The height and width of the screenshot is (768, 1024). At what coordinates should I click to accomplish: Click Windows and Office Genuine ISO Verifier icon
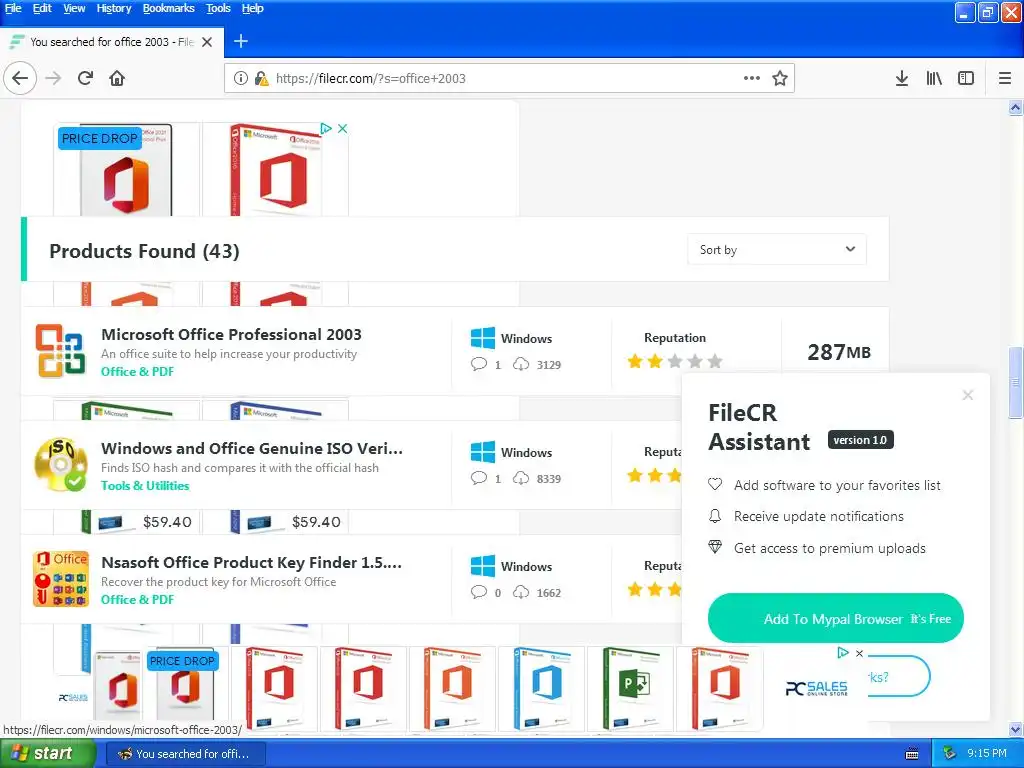(60, 464)
